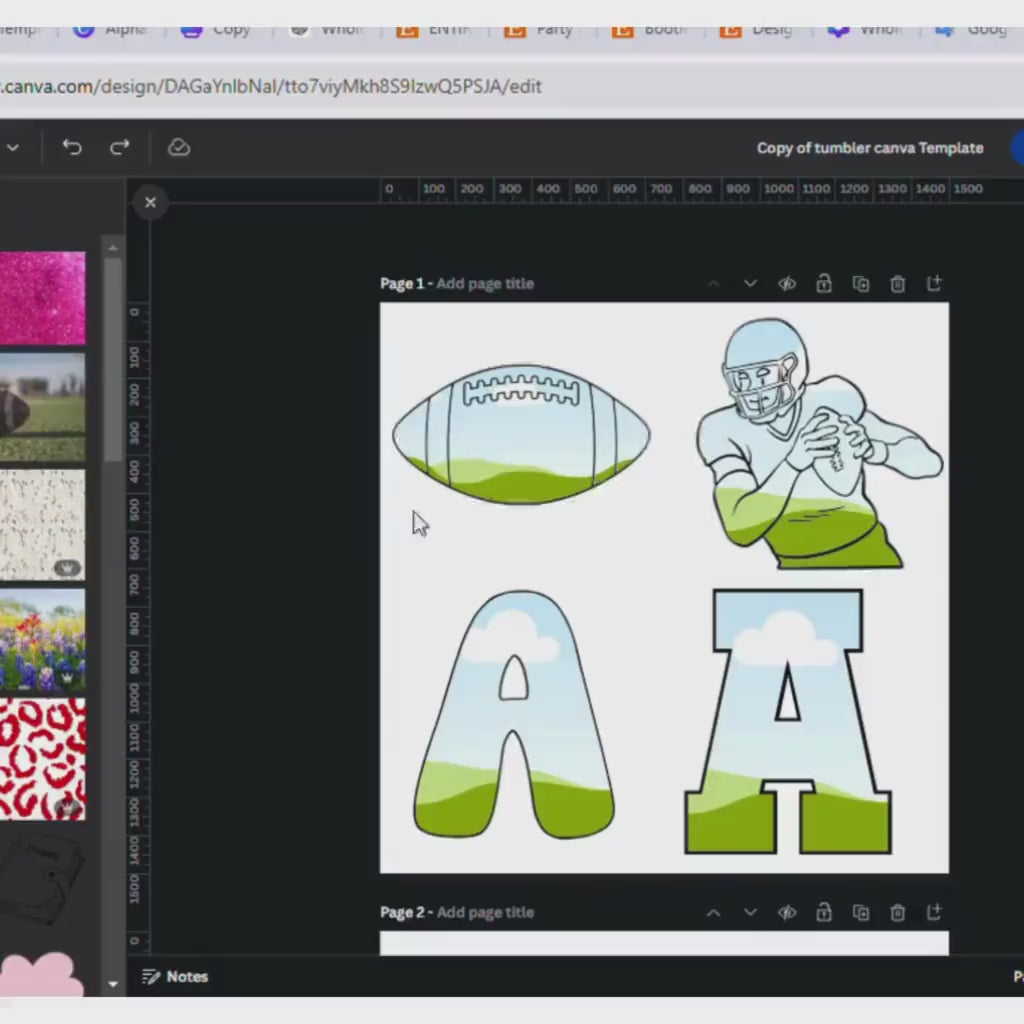Image resolution: width=1024 pixels, height=1024 pixels.
Task: Move Page 2 up with chevron arrow
Action: pos(713,912)
